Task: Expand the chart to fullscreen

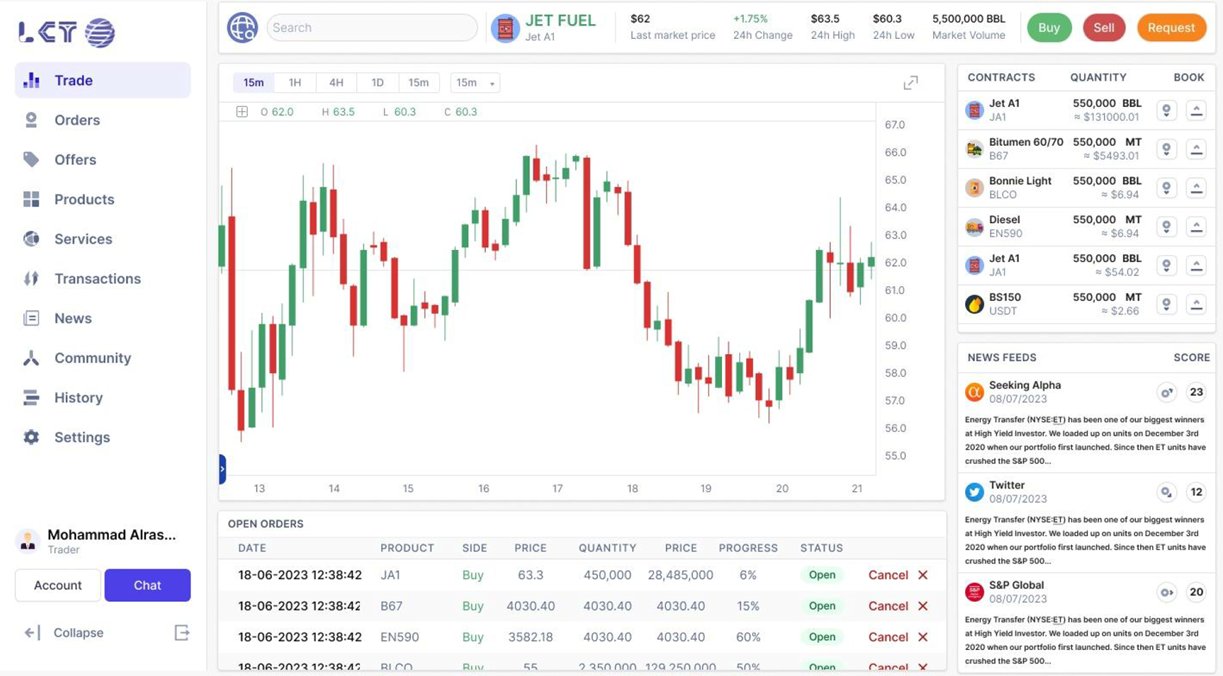Action: [x=910, y=83]
